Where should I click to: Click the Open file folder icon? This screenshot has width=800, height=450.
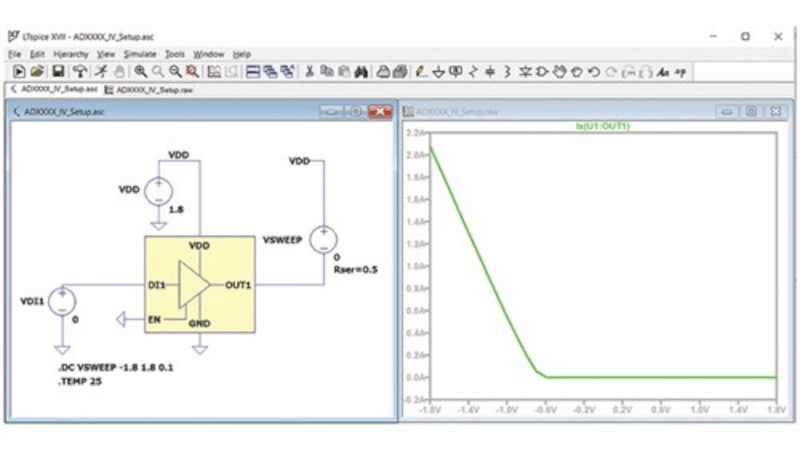37,72
